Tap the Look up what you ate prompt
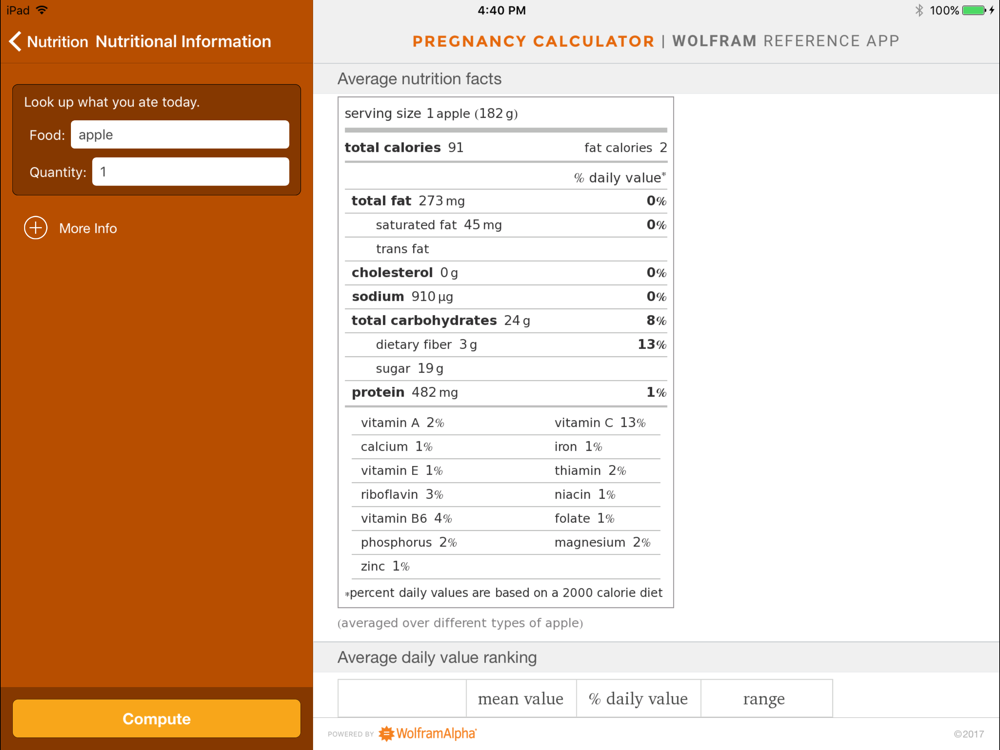The image size is (1000, 750). coord(112,102)
